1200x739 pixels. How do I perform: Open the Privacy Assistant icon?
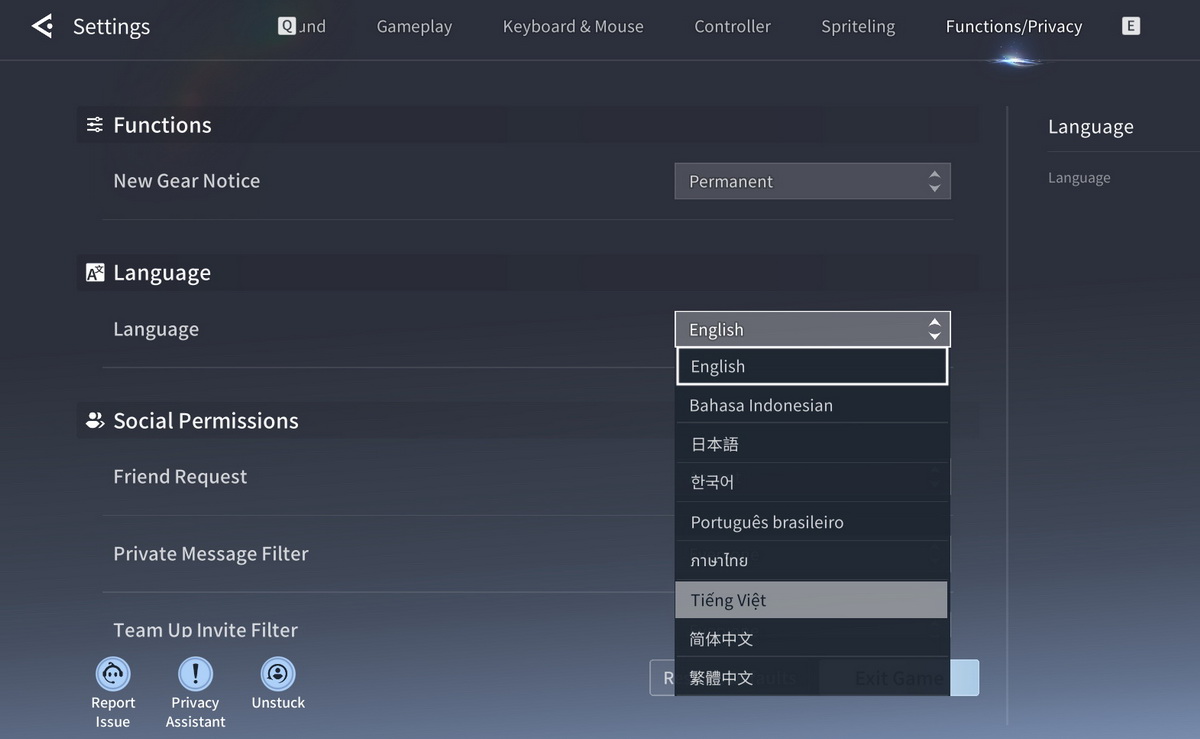[x=195, y=674]
